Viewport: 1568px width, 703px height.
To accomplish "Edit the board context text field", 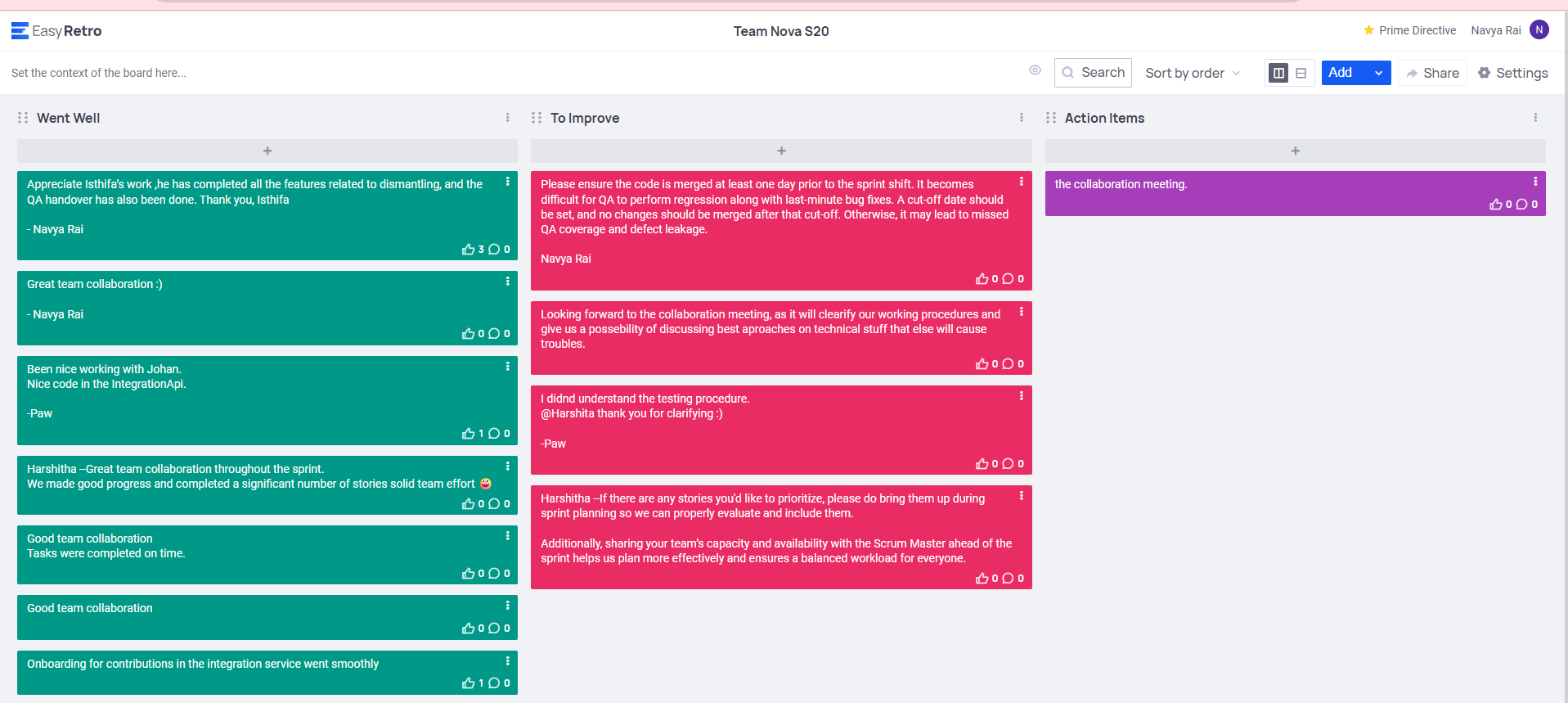I will (99, 73).
